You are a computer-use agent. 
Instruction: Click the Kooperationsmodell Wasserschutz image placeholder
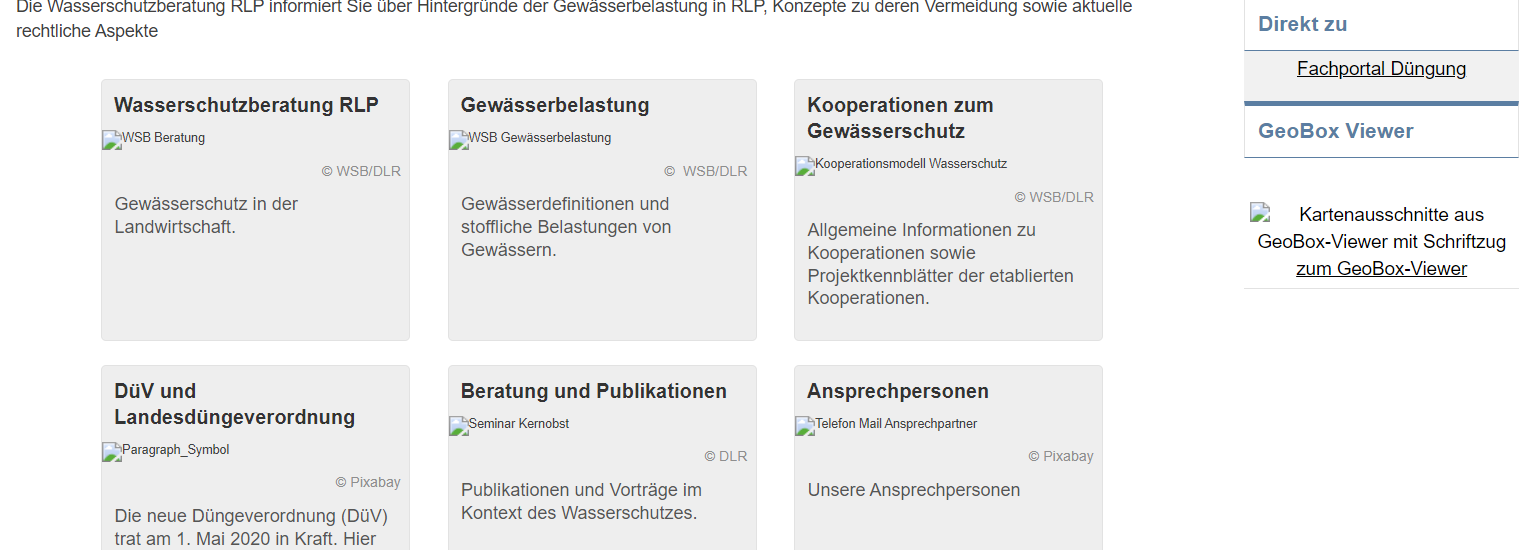point(901,165)
